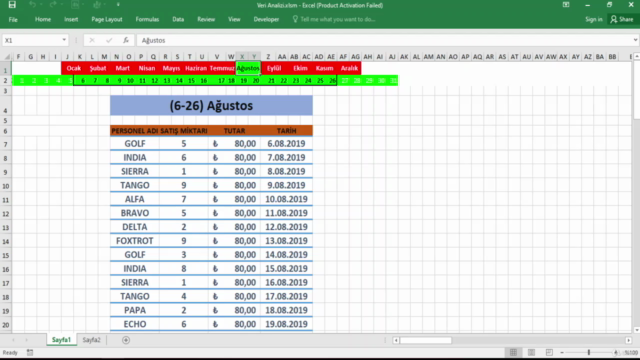Screen dimensions: 640x360
Task: Click vertical scrollbar down arrow
Action: tap(637, 330)
